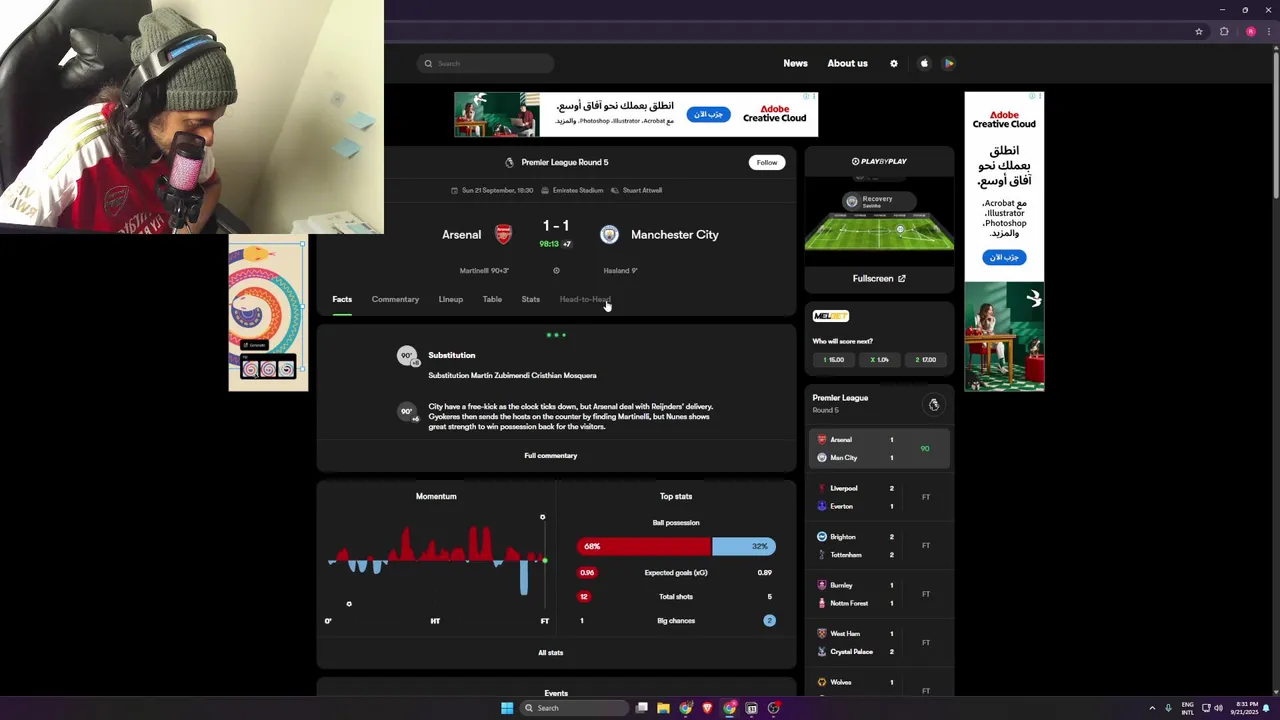The width and height of the screenshot is (1280, 720).
Task: Show hidden system tray icons
Action: [1152, 708]
